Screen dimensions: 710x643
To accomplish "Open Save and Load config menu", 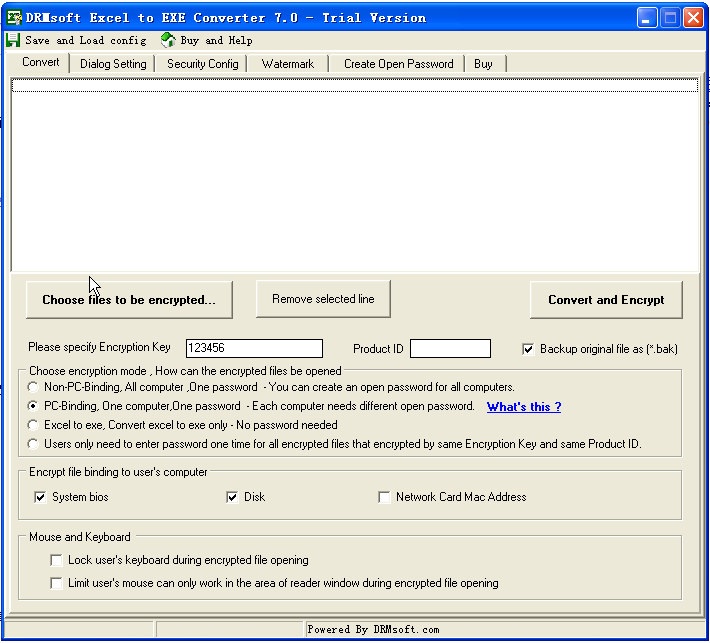I will pyautogui.click(x=86, y=40).
